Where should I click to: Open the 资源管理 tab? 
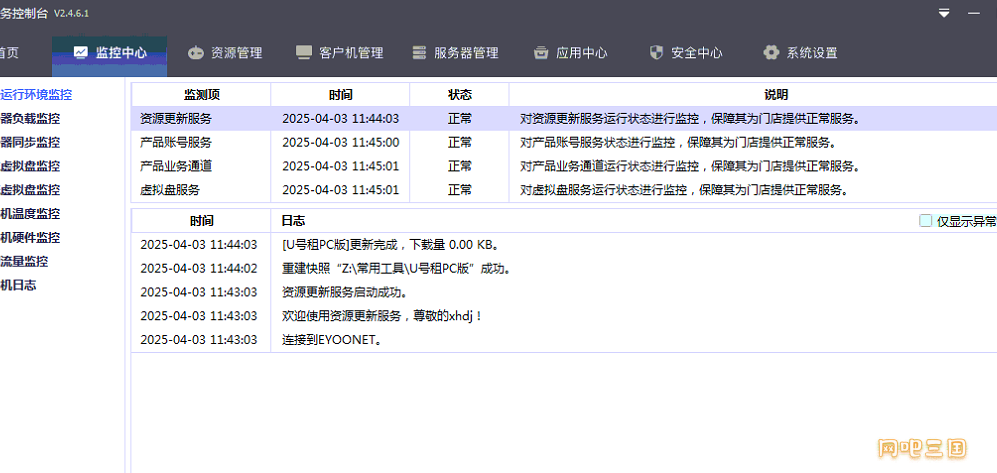coord(225,53)
